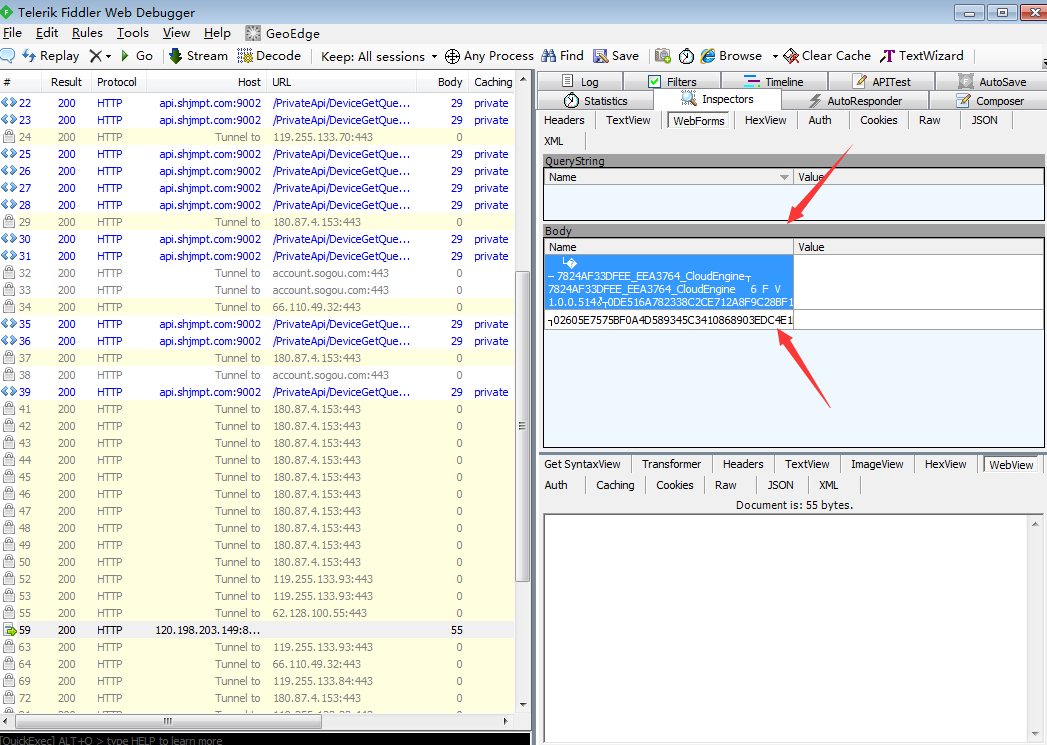Open the File menu

pos(12,33)
